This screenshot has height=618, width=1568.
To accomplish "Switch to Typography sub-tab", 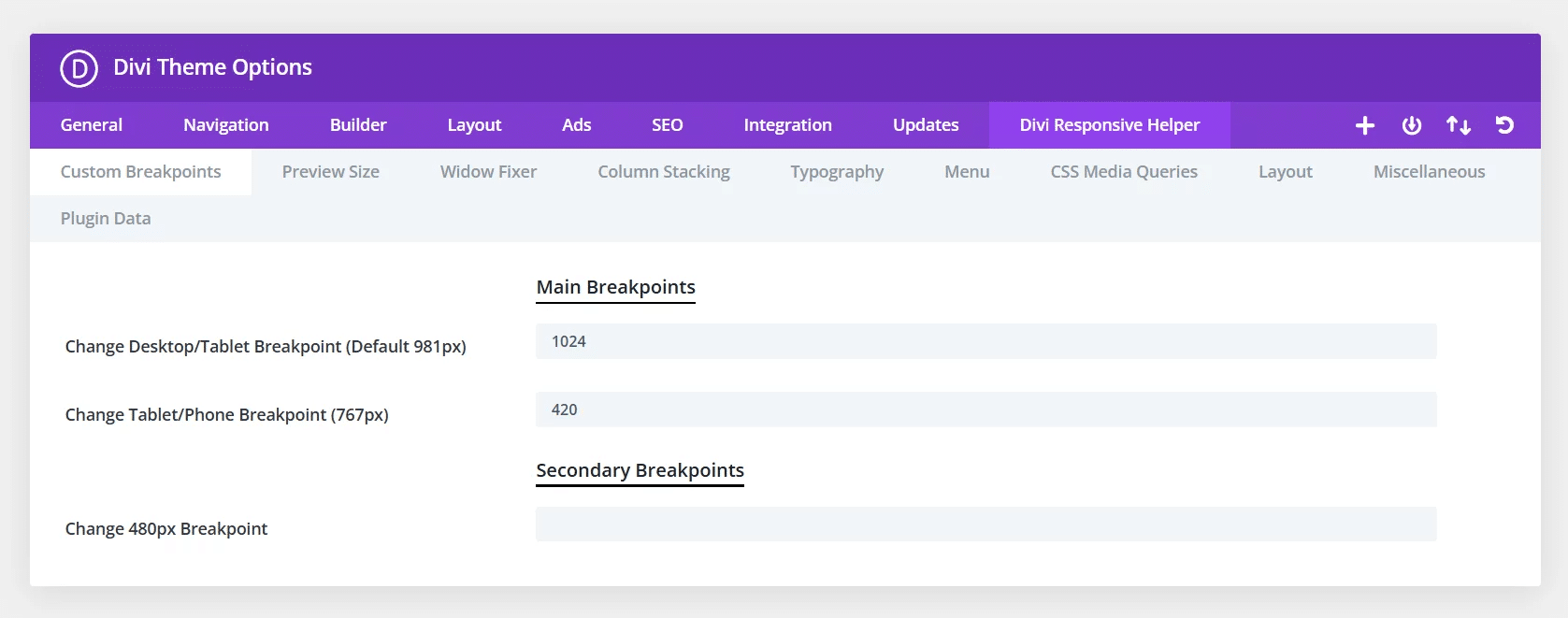I will (x=837, y=172).
